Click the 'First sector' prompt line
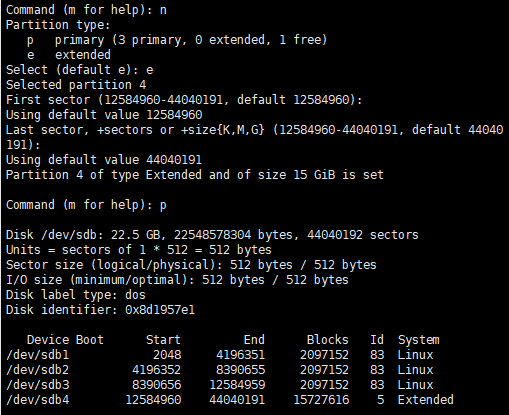 [x=184, y=100]
